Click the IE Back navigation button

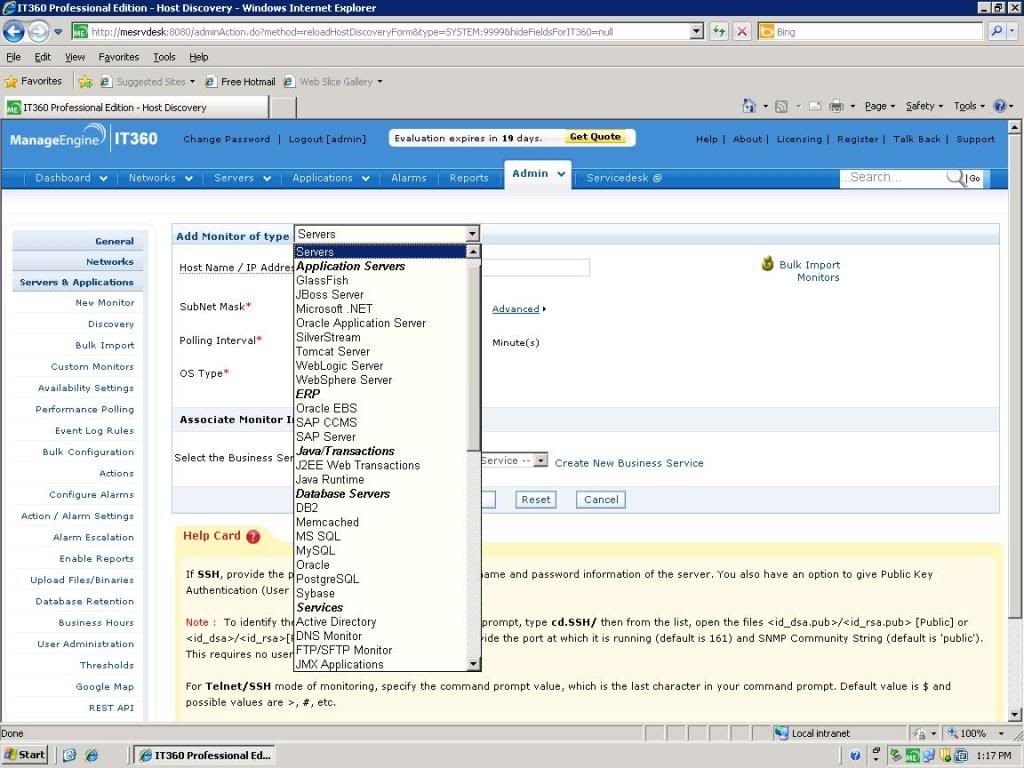pyautogui.click(x=14, y=31)
